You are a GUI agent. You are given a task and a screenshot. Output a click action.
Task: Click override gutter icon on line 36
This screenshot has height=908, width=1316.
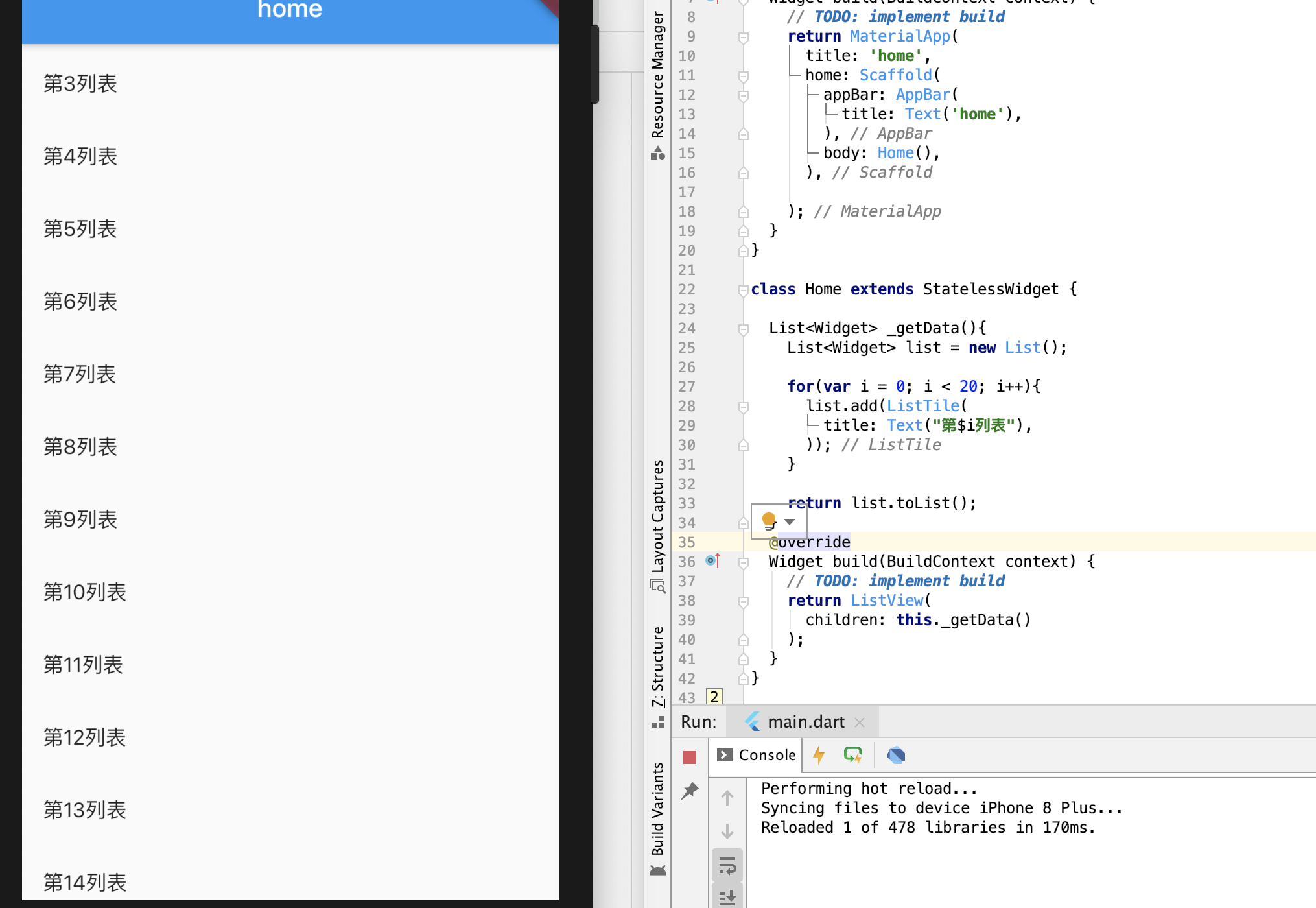click(x=712, y=560)
